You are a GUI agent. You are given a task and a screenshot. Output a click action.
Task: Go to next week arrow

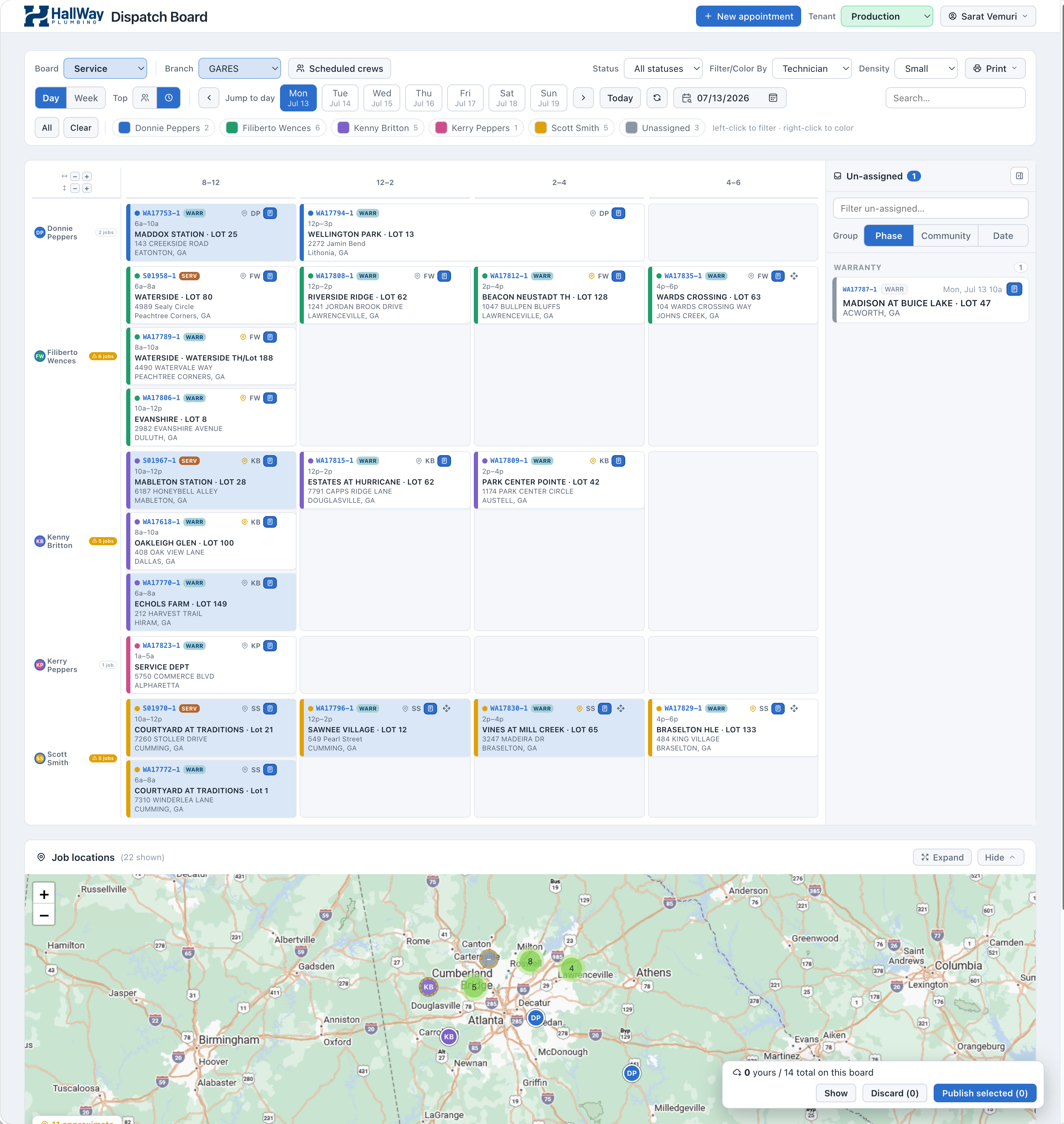[x=583, y=97]
